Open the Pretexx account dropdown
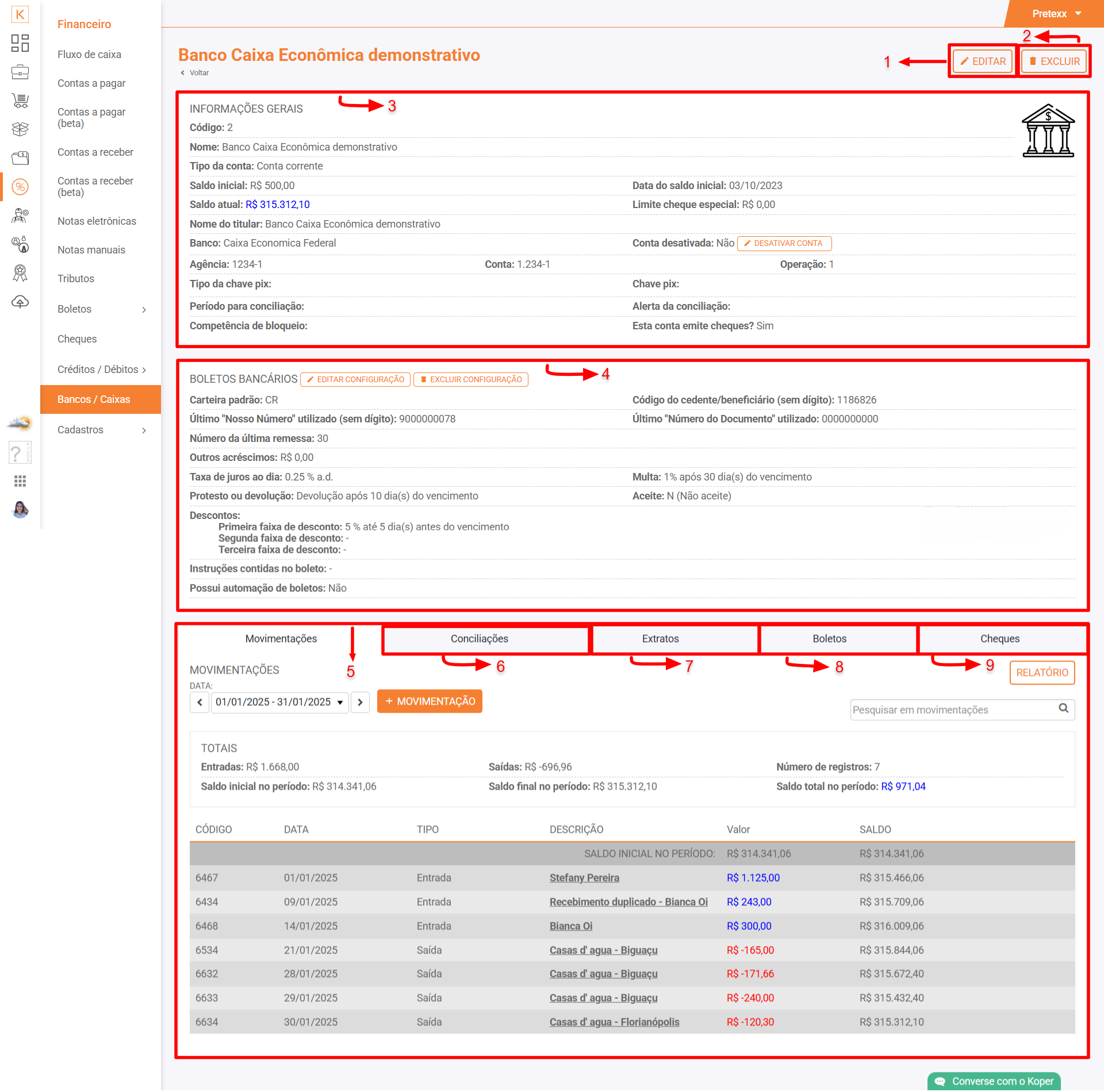1104x1092 pixels. pos(1056,14)
